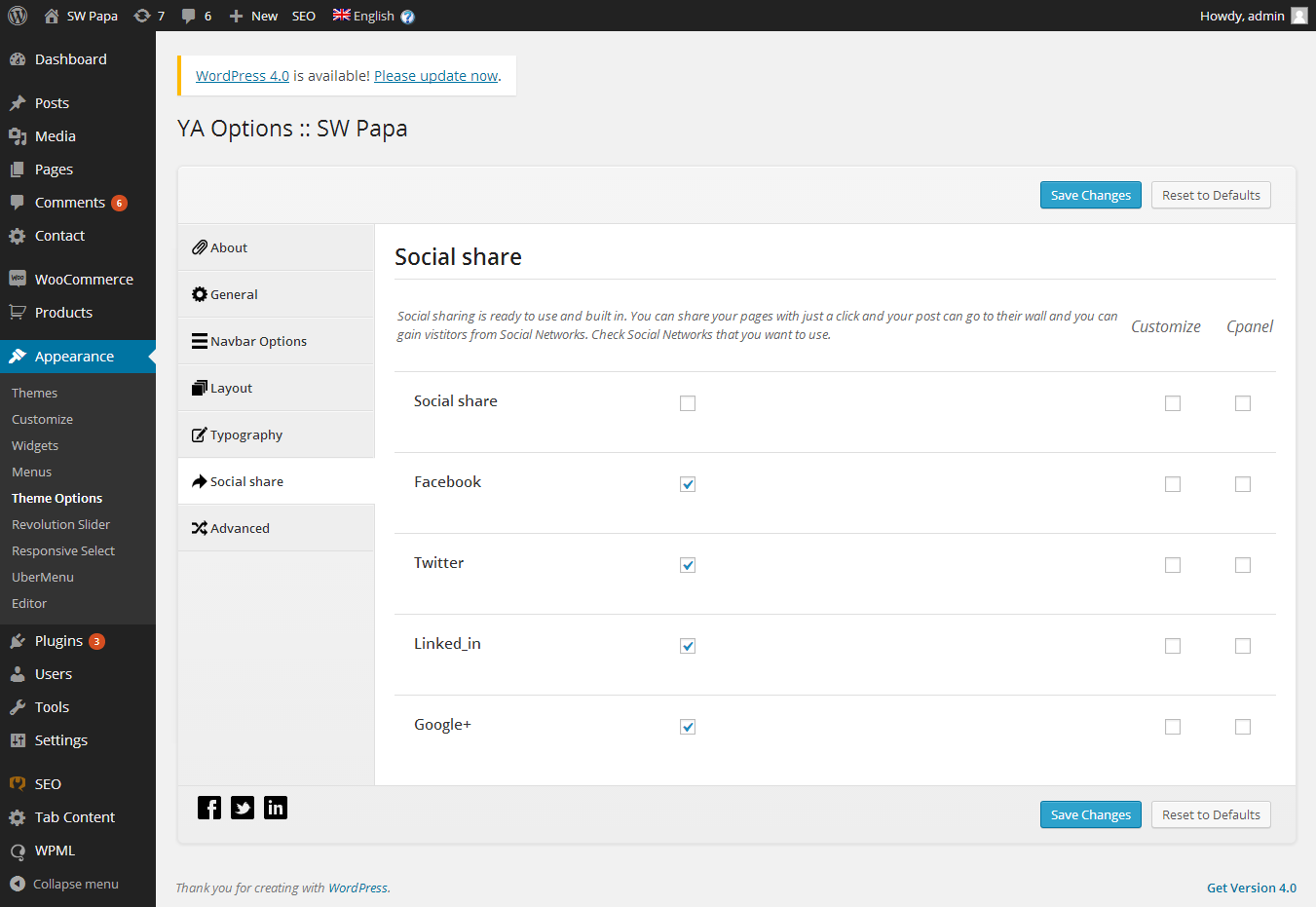Click the updates icon showing 7
This screenshot has width=1316, height=907.
[x=142, y=16]
